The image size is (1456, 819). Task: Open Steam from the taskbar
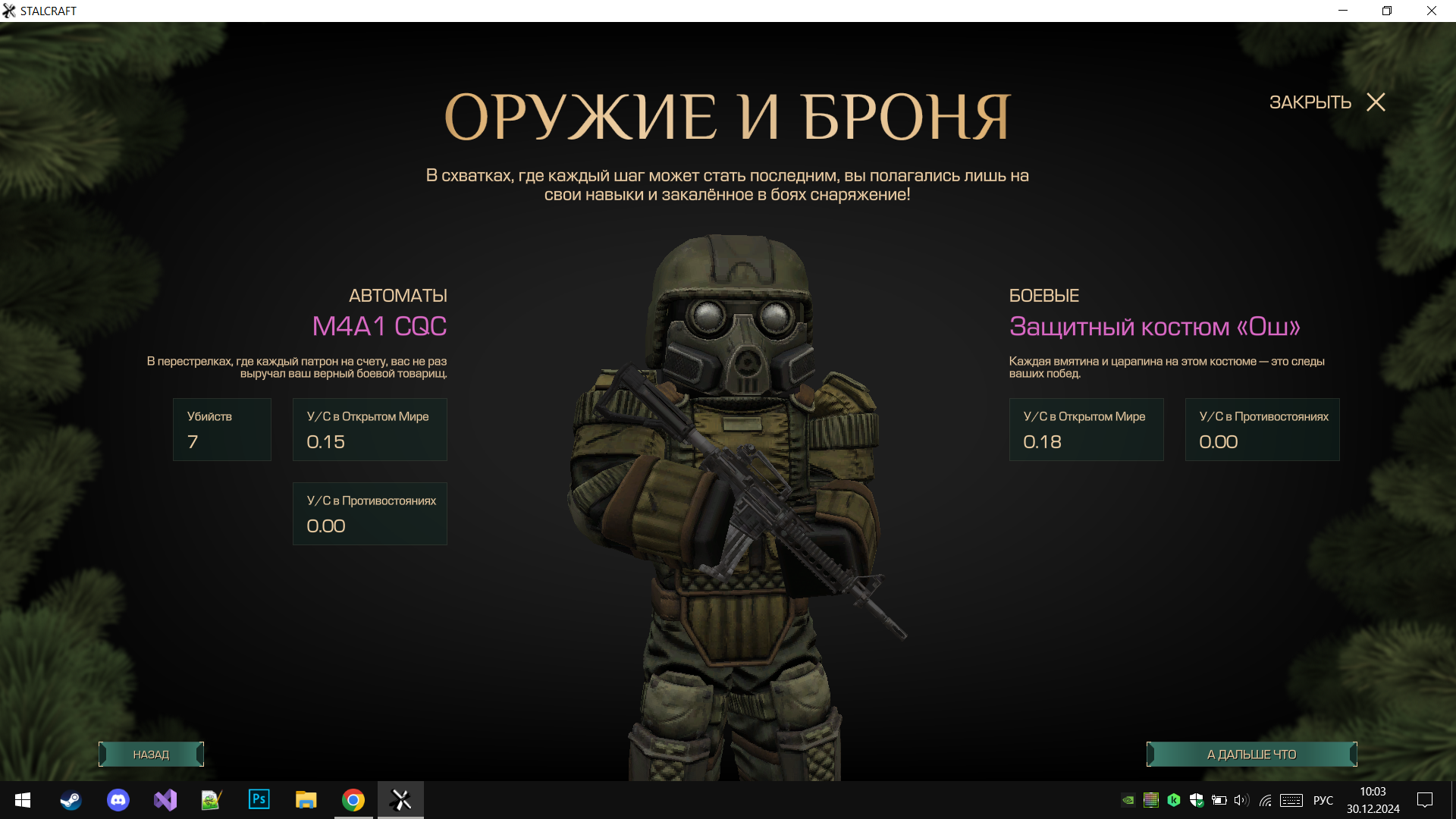[x=71, y=800]
